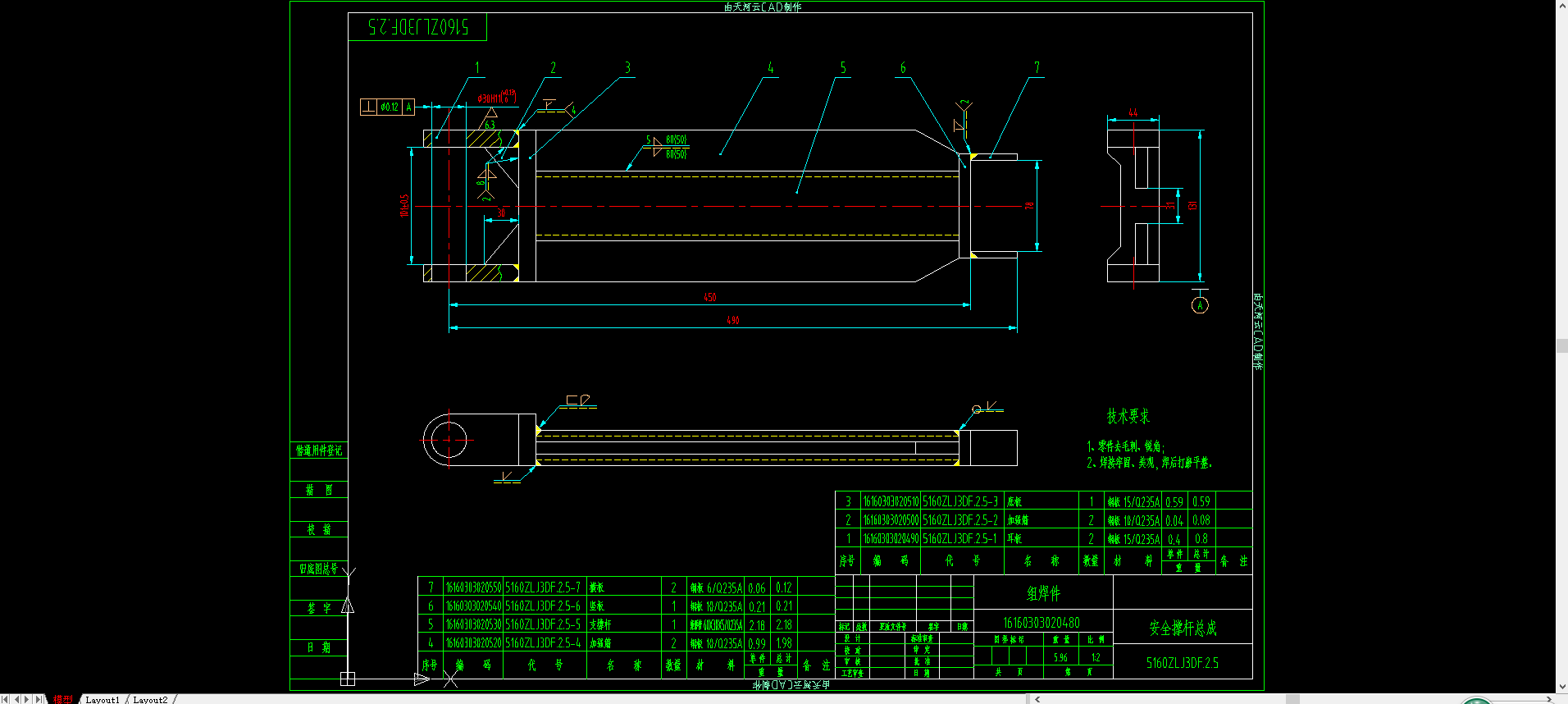Click the 安全撑杆总成 title block cell
The width and height of the screenshot is (1568, 704).
click(1182, 629)
